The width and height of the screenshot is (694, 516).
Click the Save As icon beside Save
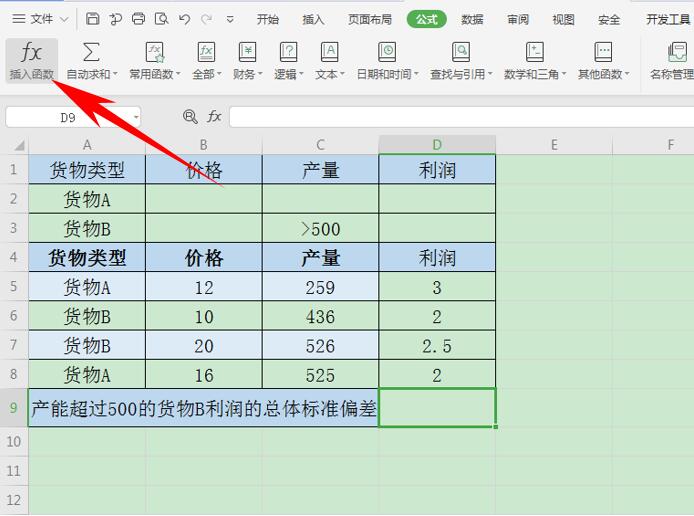[x=116, y=19]
